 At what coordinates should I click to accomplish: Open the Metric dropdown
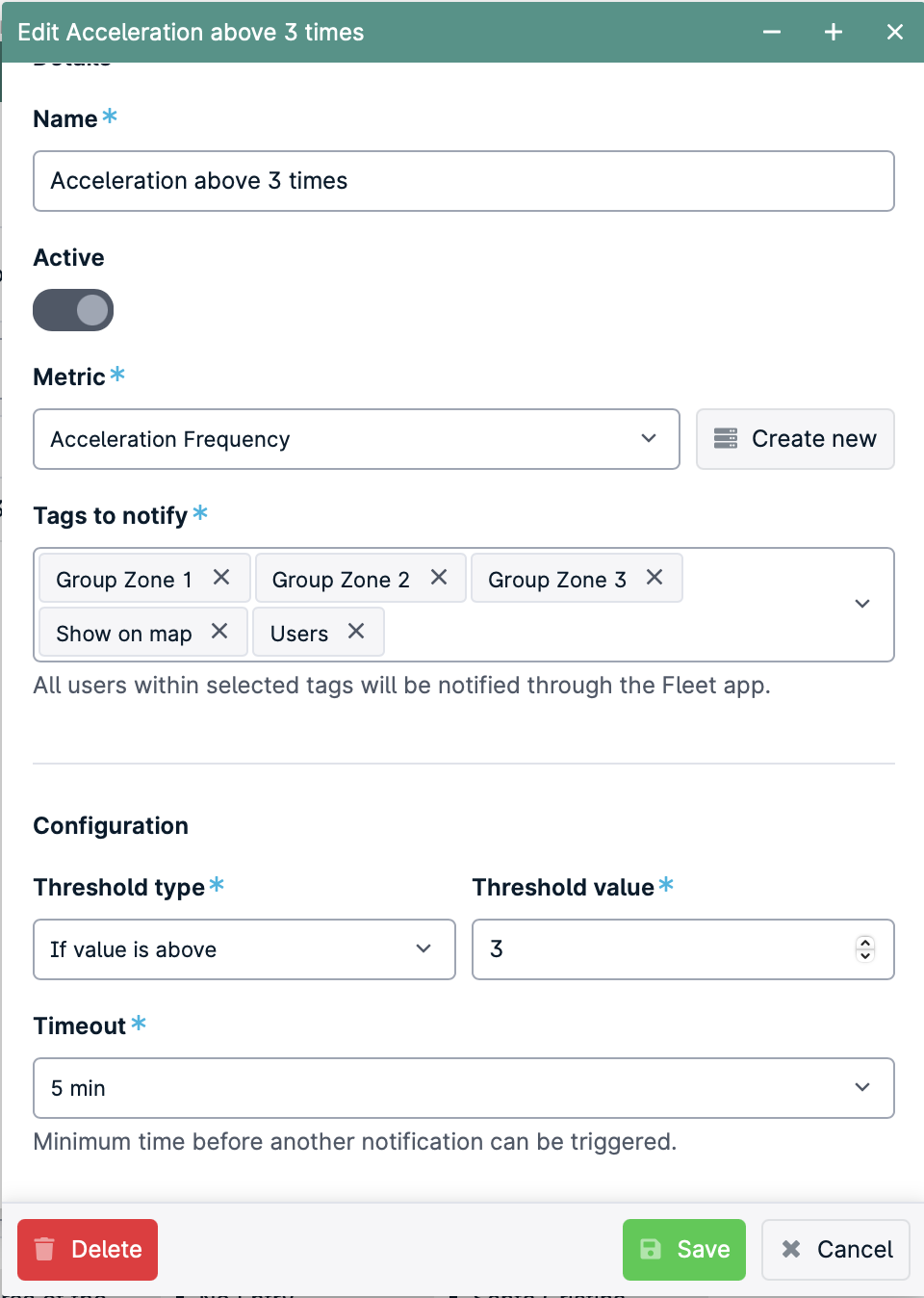(356, 439)
